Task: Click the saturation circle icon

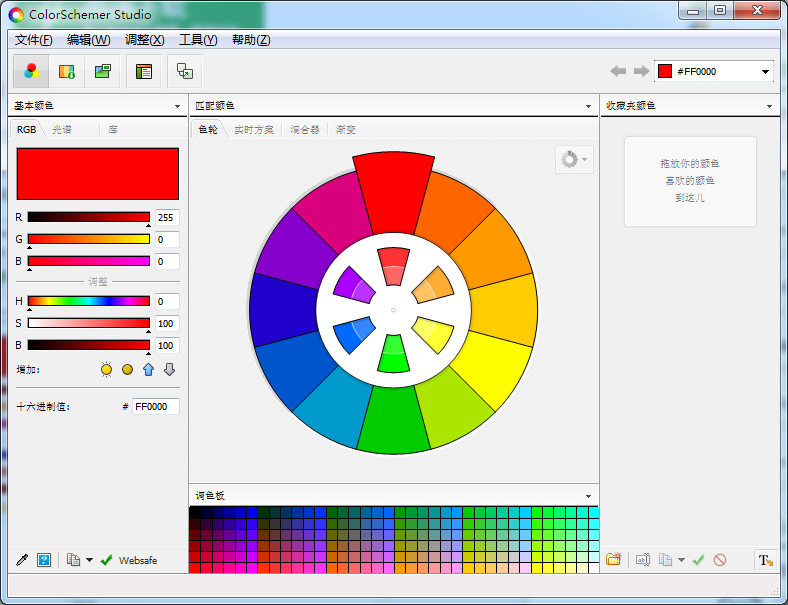Action: click(127, 369)
